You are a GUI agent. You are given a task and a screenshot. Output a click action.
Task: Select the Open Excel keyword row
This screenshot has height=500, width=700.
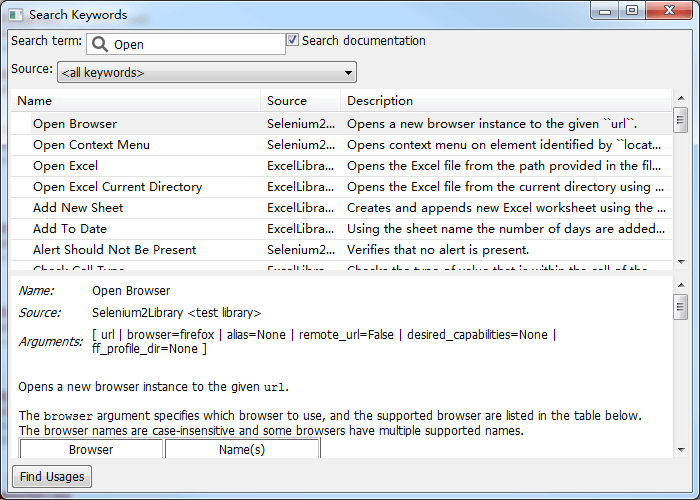(x=342, y=166)
